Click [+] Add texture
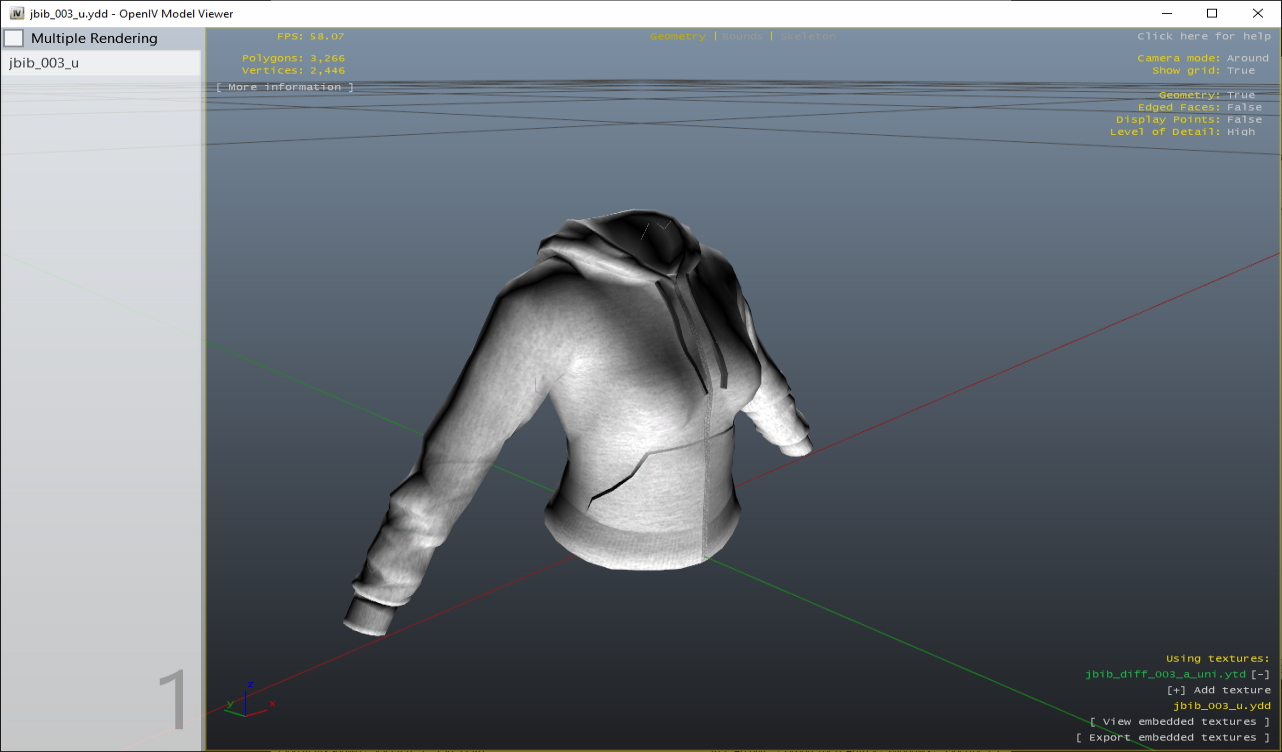This screenshot has height=752, width=1282. pyautogui.click(x=1219, y=690)
